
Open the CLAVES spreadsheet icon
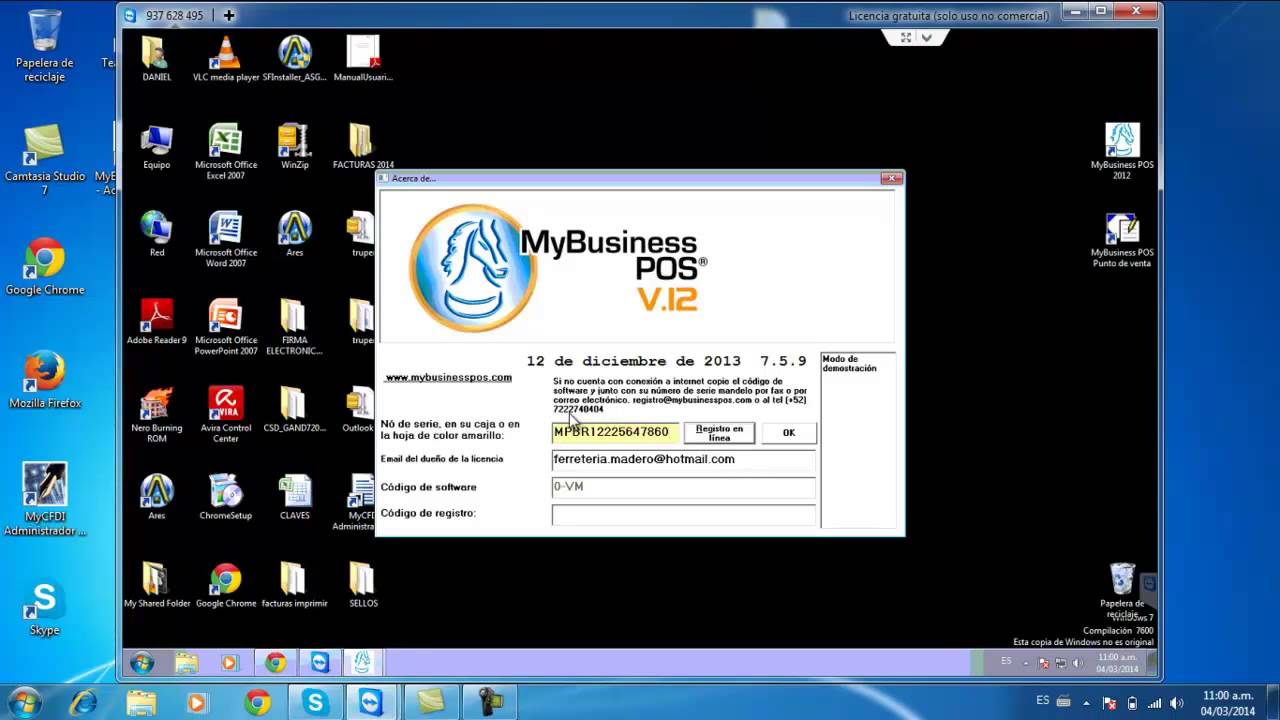[294, 497]
